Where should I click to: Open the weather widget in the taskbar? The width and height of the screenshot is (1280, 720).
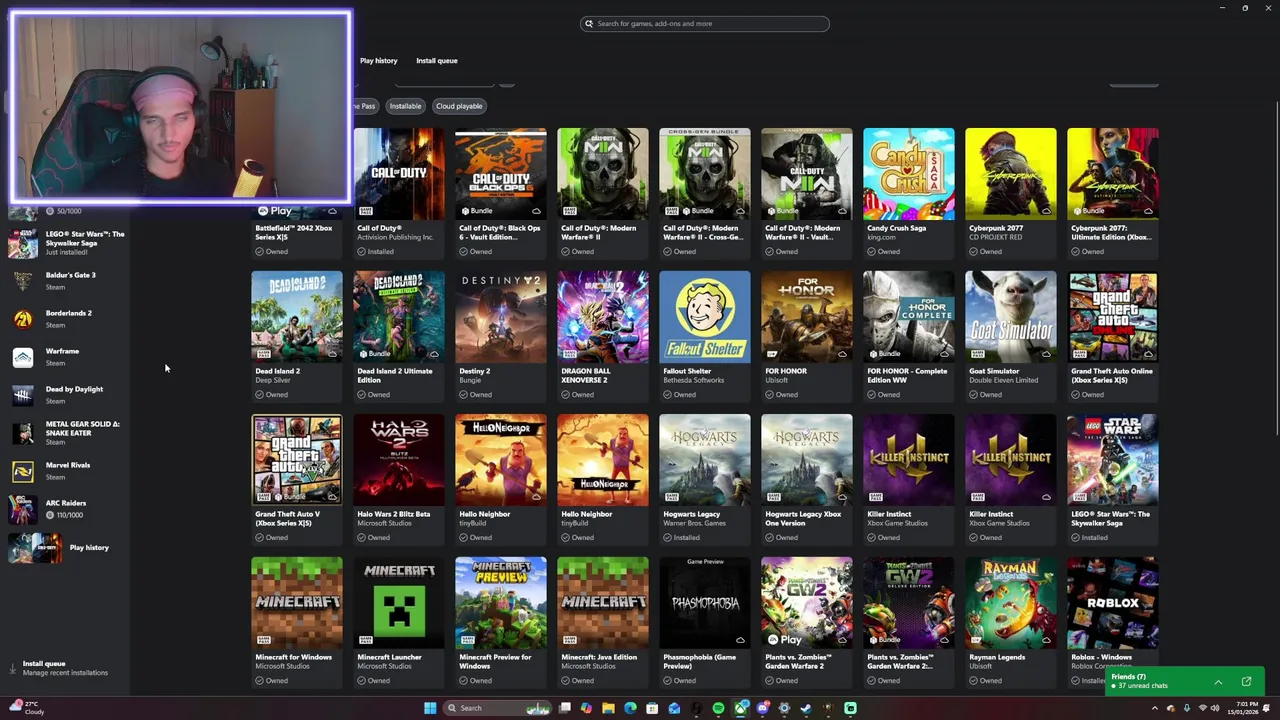point(26,708)
